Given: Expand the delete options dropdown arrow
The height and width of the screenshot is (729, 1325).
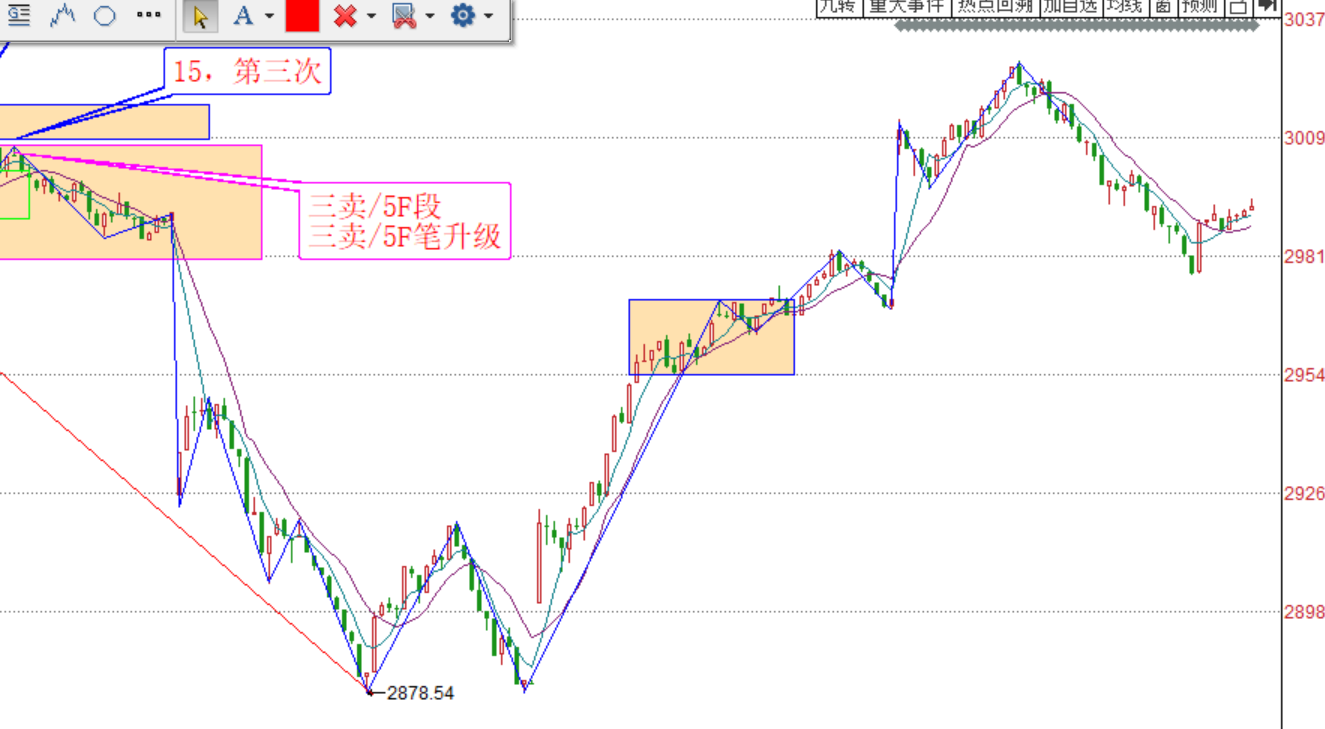Looking at the screenshot, I should pyautogui.click(x=371, y=17).
